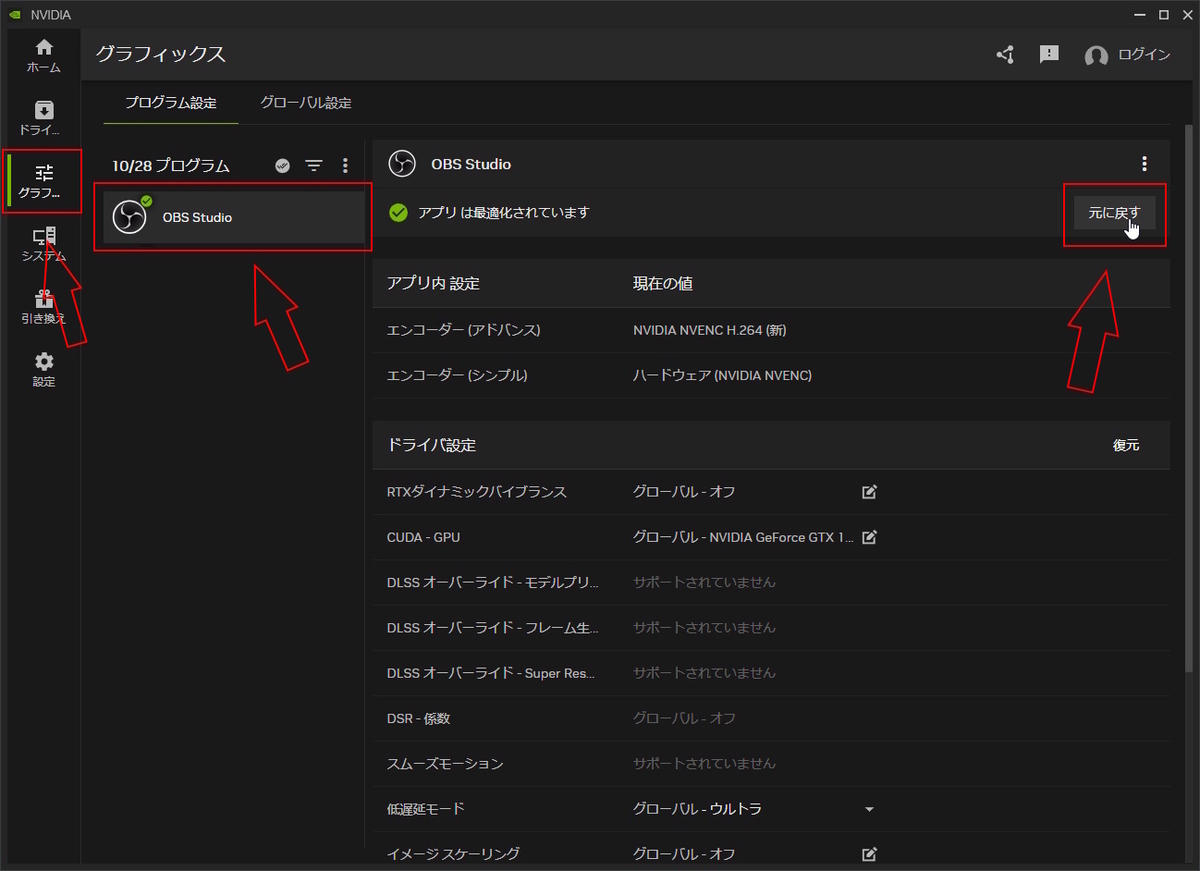The height and width of the screenshot is (871, 1200).
Task: Click the OBS Studio logo in details header
Action: (x=401, y=164)
